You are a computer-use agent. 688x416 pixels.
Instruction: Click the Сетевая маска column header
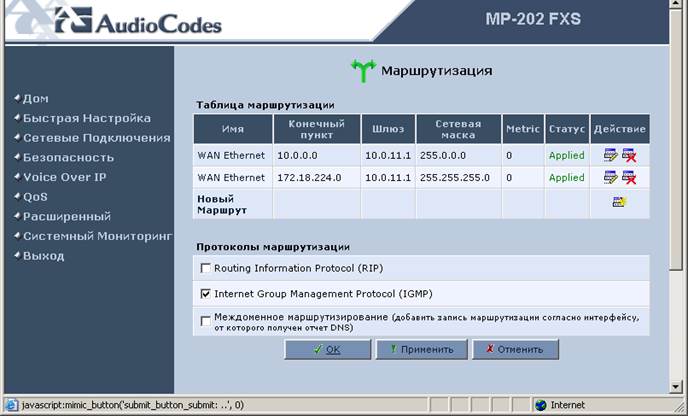[458, 129]
